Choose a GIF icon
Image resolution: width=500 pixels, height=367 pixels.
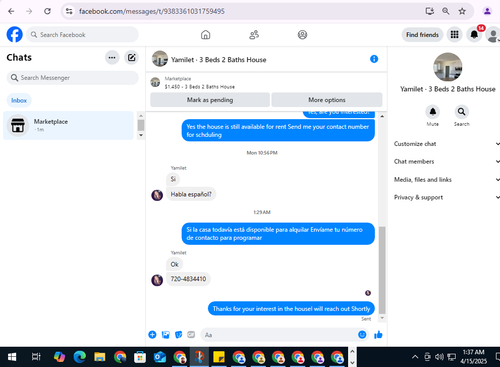[191, 335]
